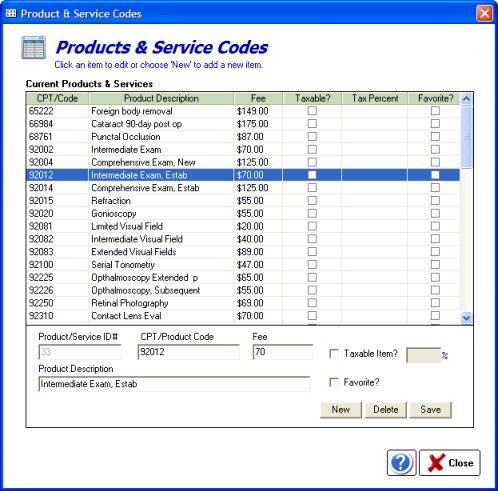Click the Save button
This screenshot has width=498, height=491.
(x=431, y=410)
